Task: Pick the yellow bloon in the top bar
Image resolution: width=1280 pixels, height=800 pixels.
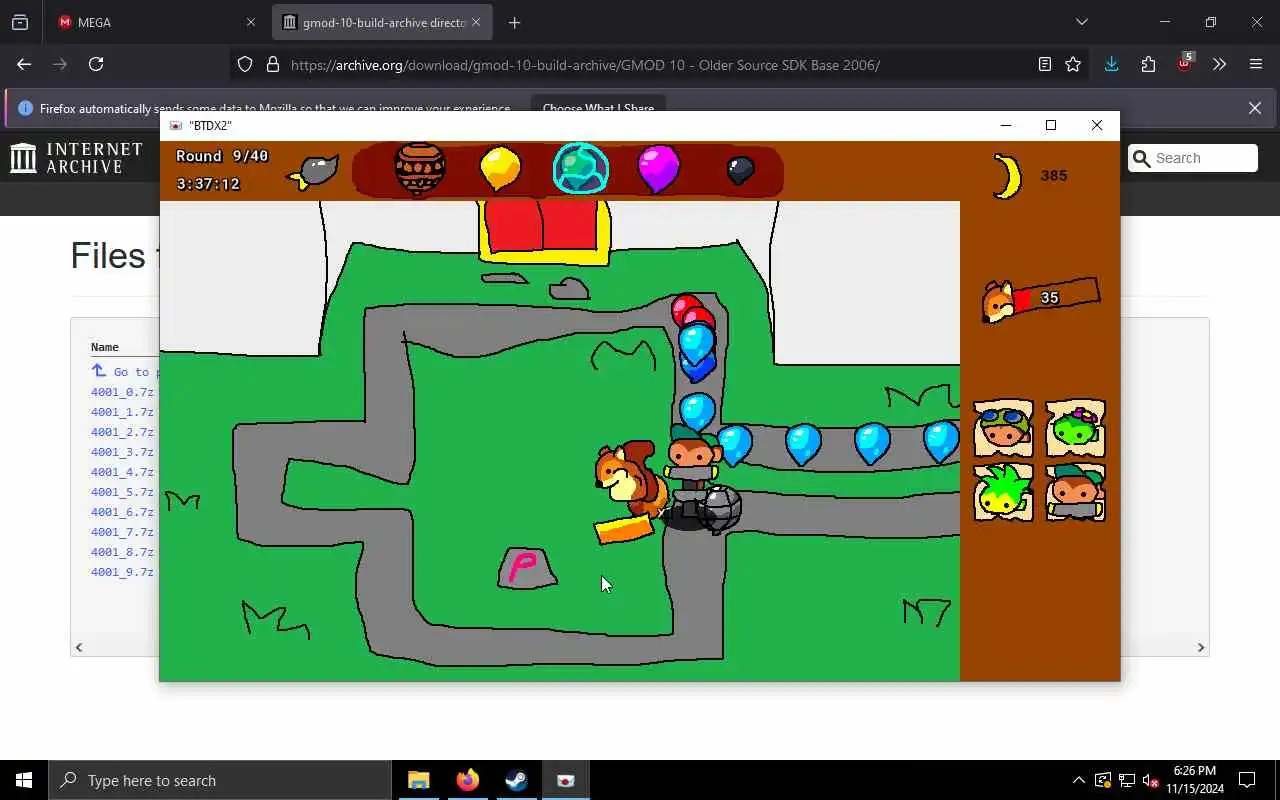Action: [x=500, y=168]
